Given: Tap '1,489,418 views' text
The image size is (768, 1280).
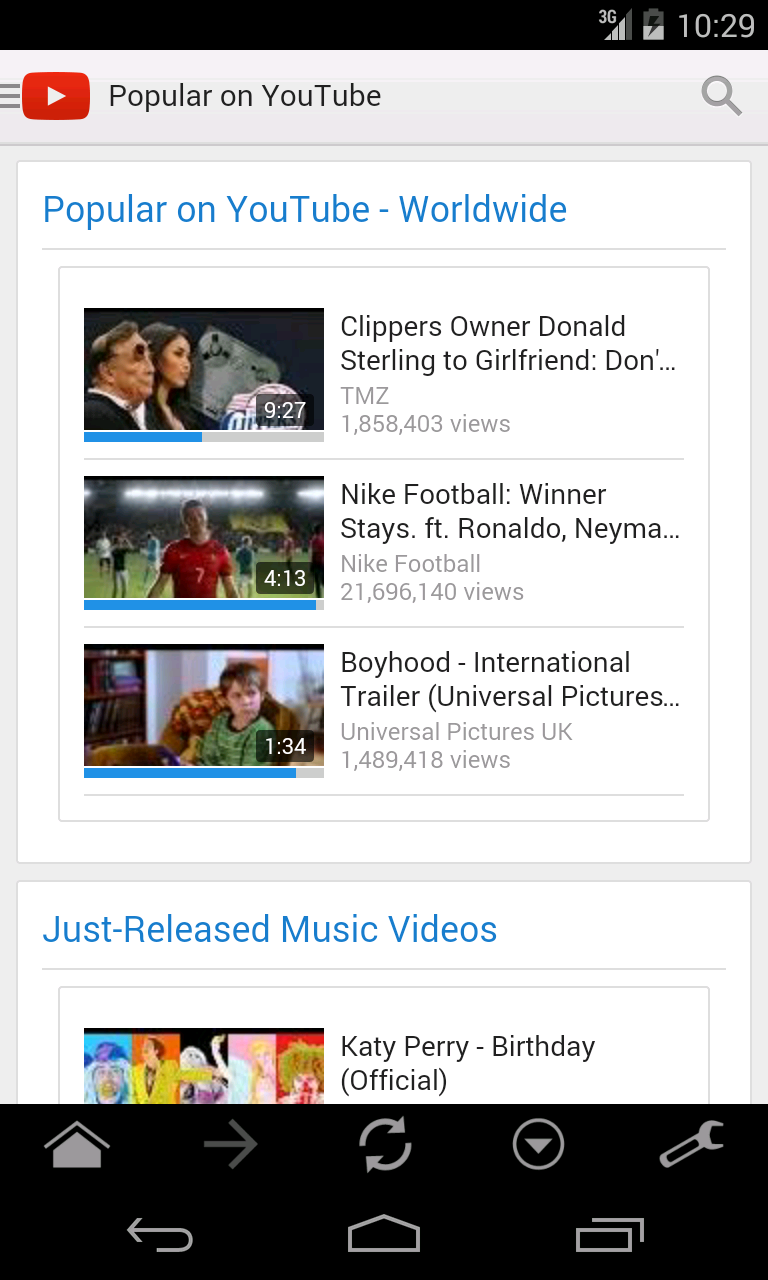Looking at the screenshot, I should pos(426,760).
